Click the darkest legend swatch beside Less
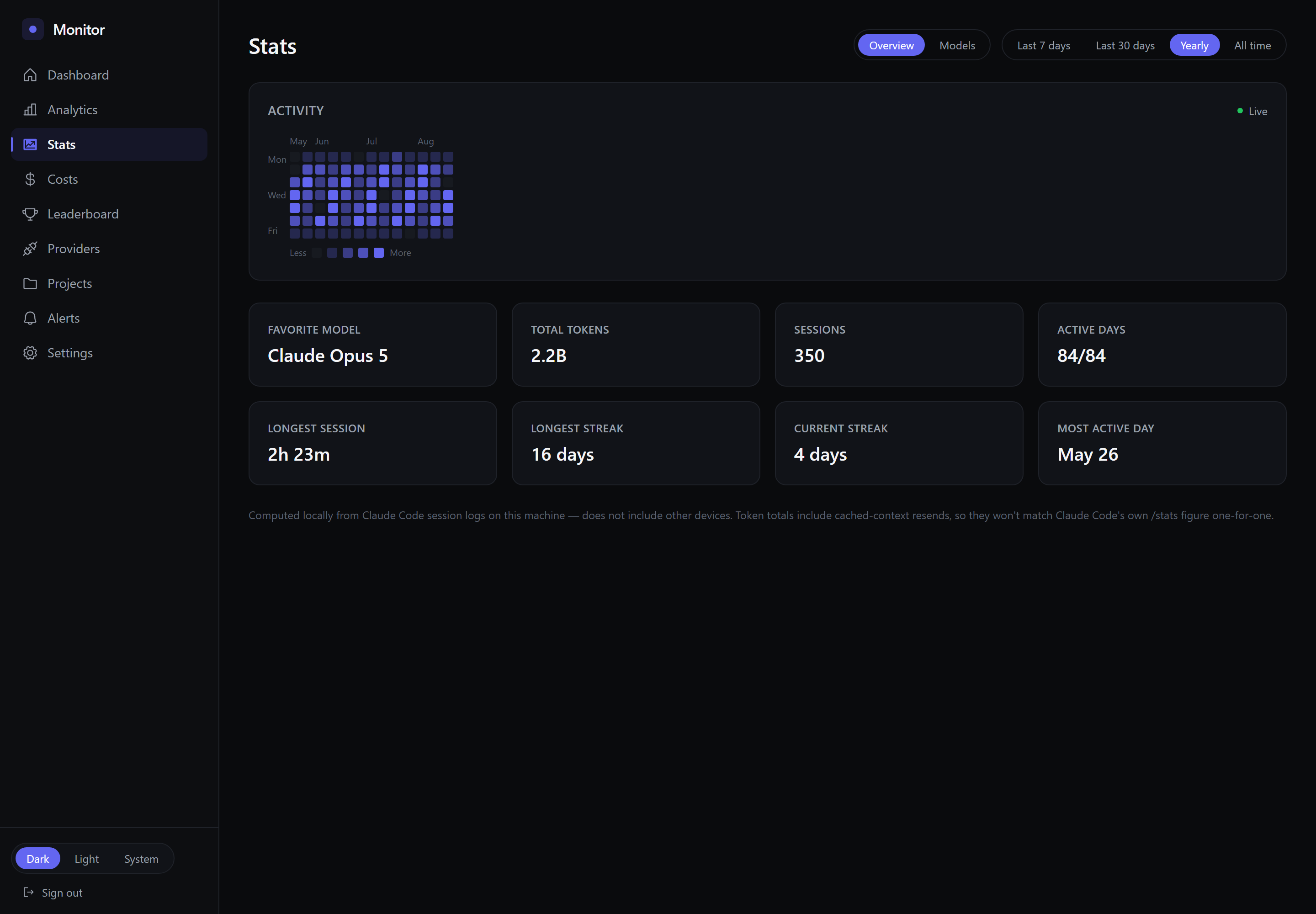This screenshot has height=914, width=1316. 316,253
